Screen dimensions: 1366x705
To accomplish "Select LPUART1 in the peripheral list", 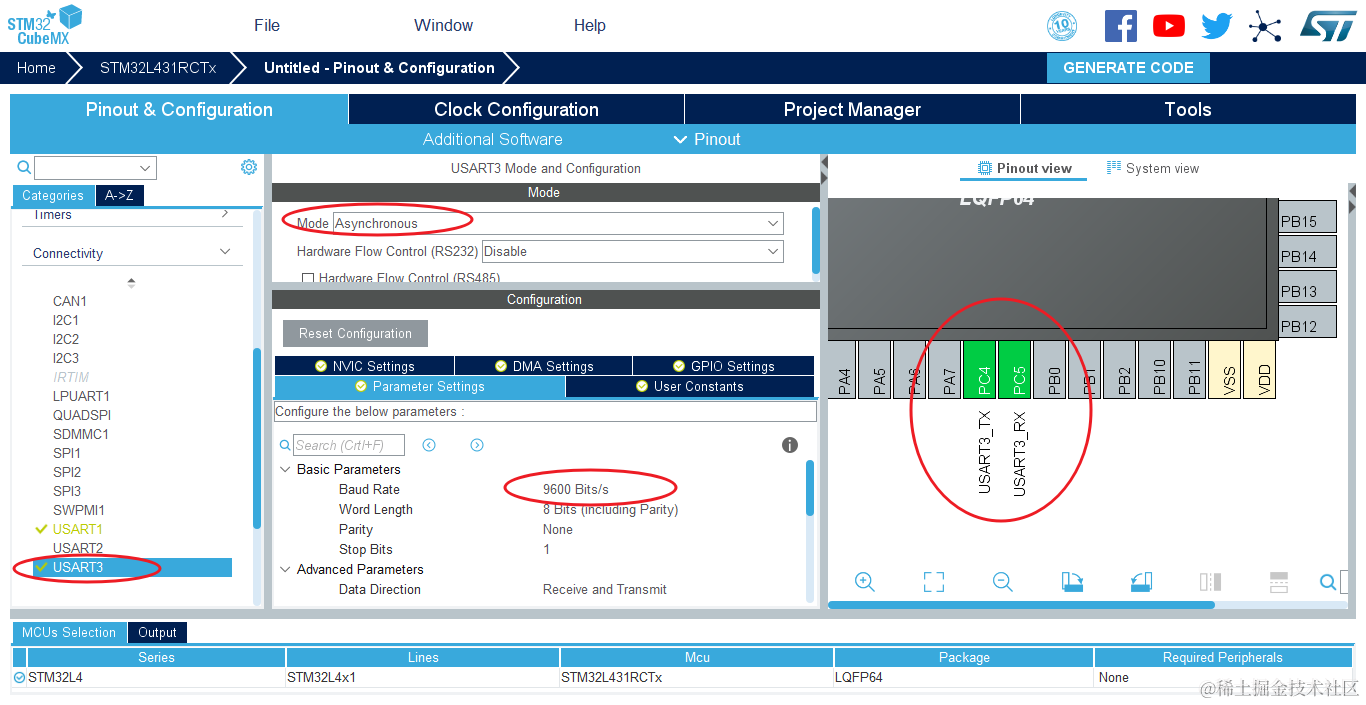I will tap(81, 396).
